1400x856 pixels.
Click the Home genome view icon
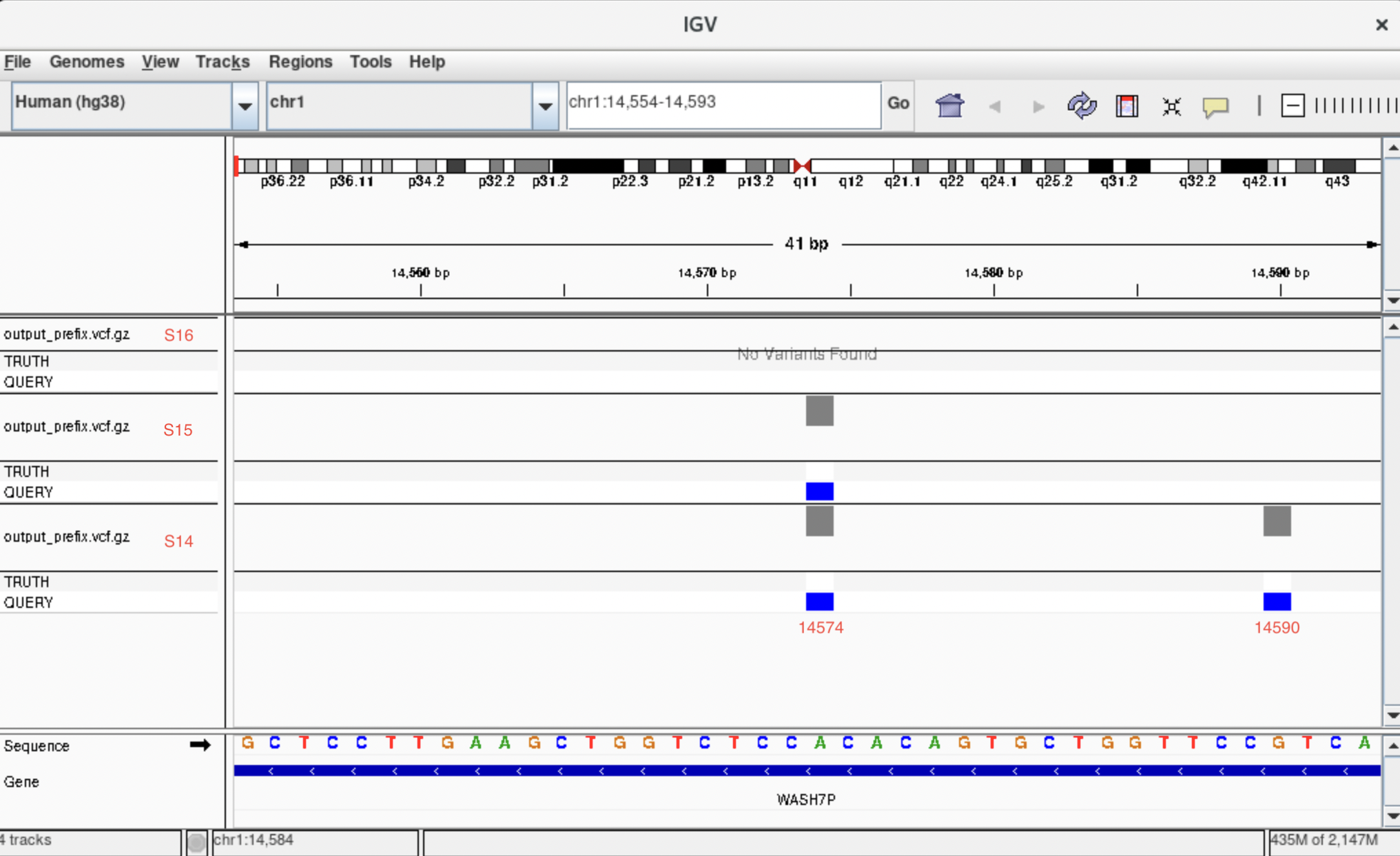pyautogui.click(x=949, y=106)
